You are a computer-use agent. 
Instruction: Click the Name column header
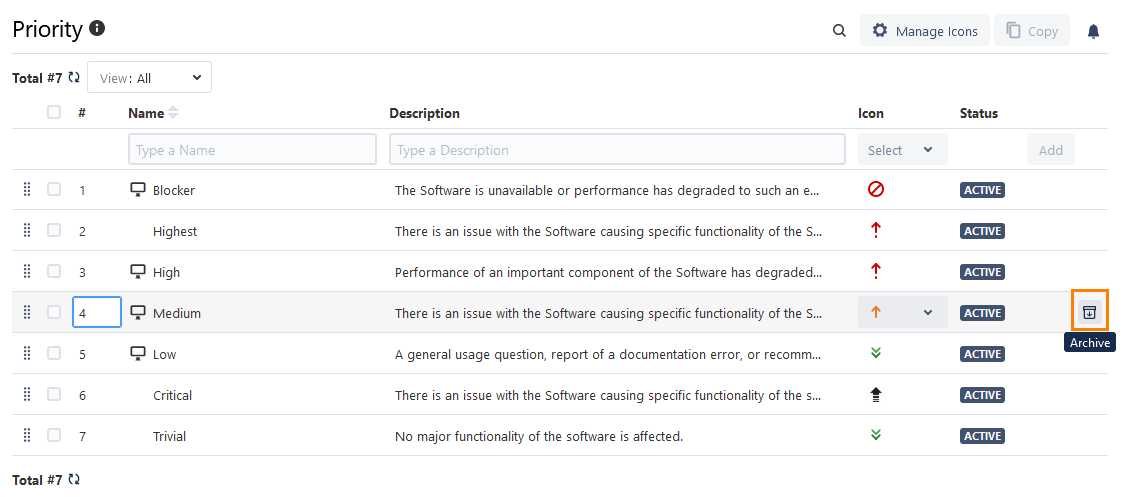(x=146, y=113)
